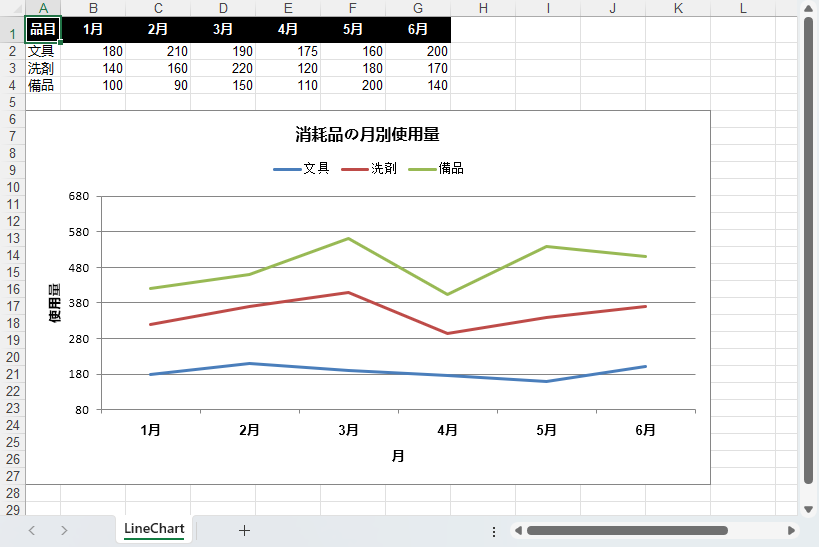Click the vertical scrollbar thumb
819x547 pixels.
(808, 251)
